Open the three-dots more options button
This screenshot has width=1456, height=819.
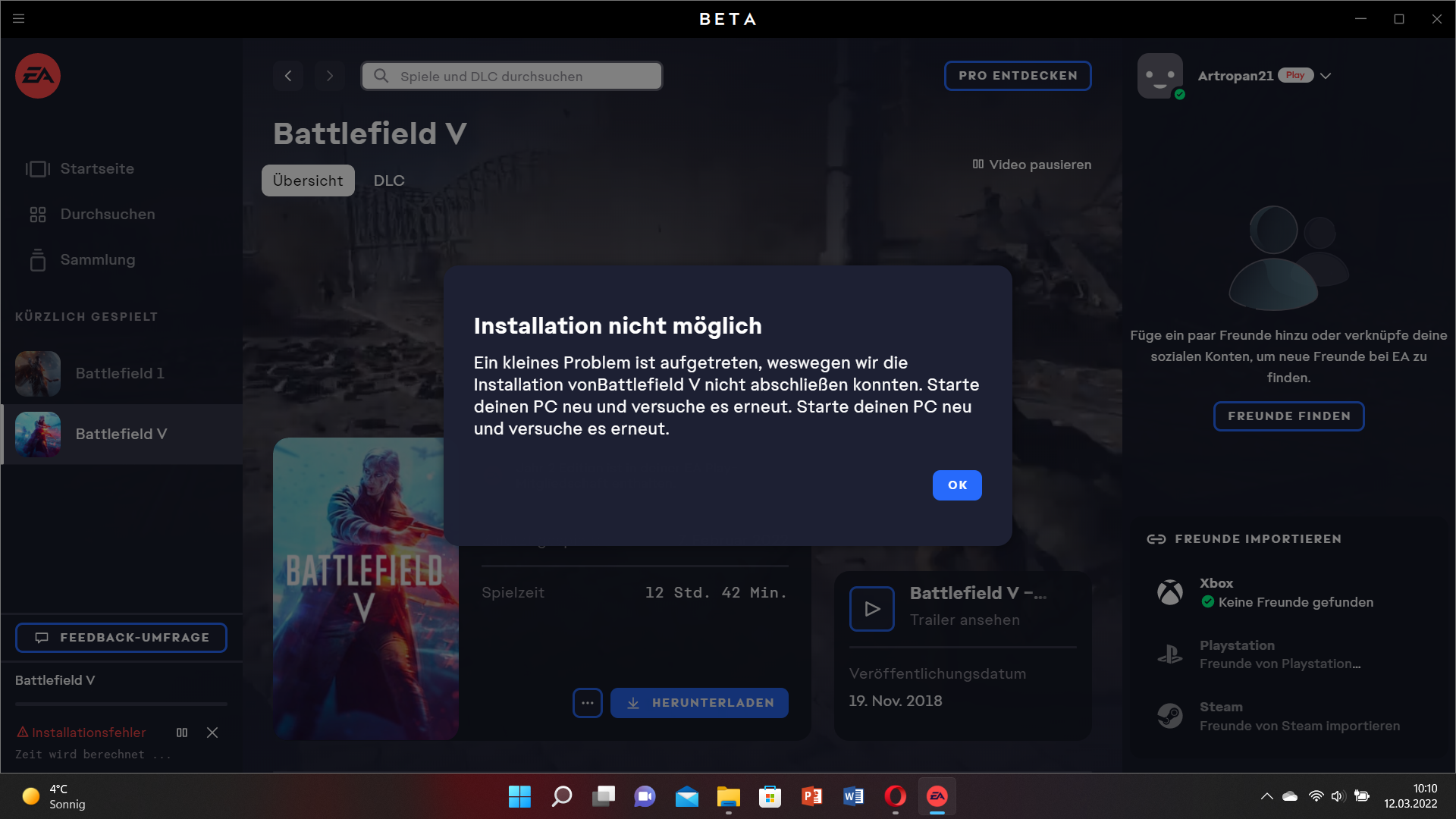tap(588, 703)
